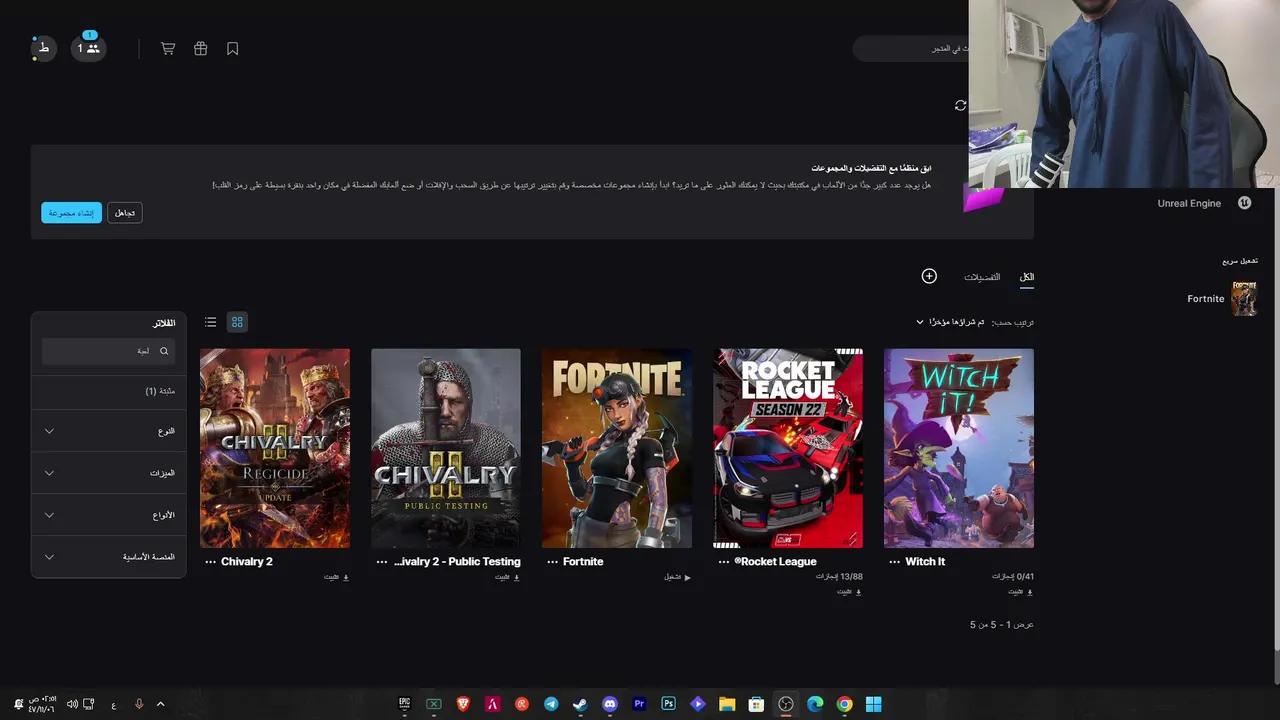Switch library to grid view
The image size is (1280, 720).
[x=237, y=322]
